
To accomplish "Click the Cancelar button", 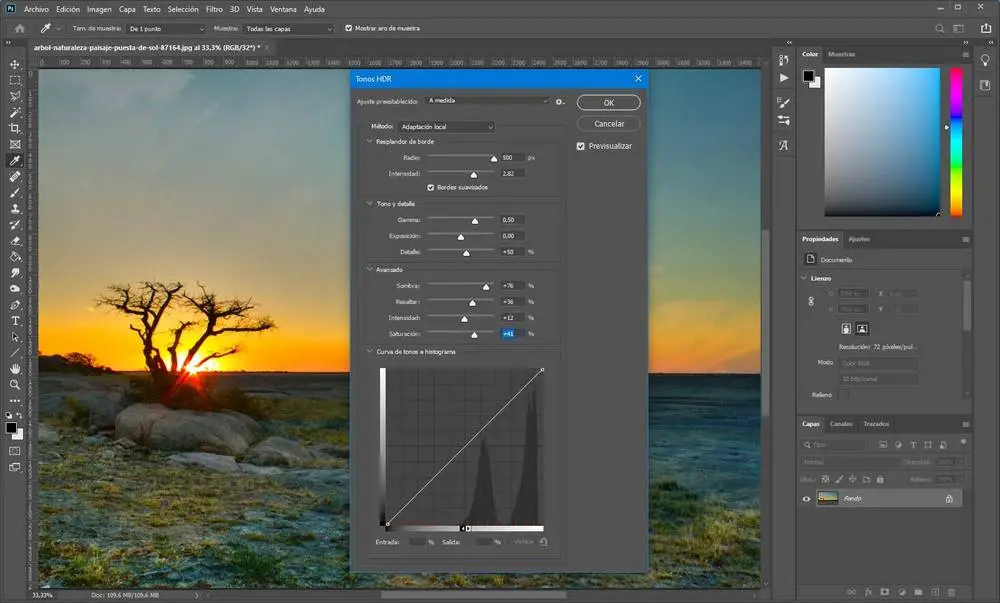I will click(x=608, y=124).
